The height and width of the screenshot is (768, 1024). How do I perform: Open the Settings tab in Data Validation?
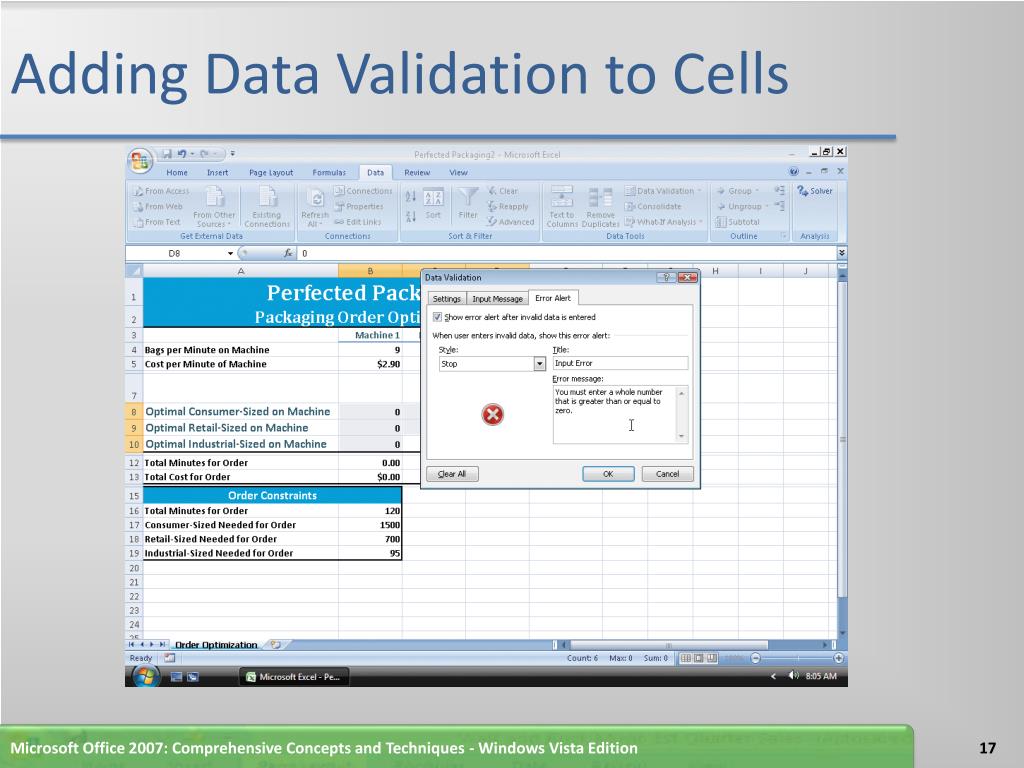click(447, 298)
